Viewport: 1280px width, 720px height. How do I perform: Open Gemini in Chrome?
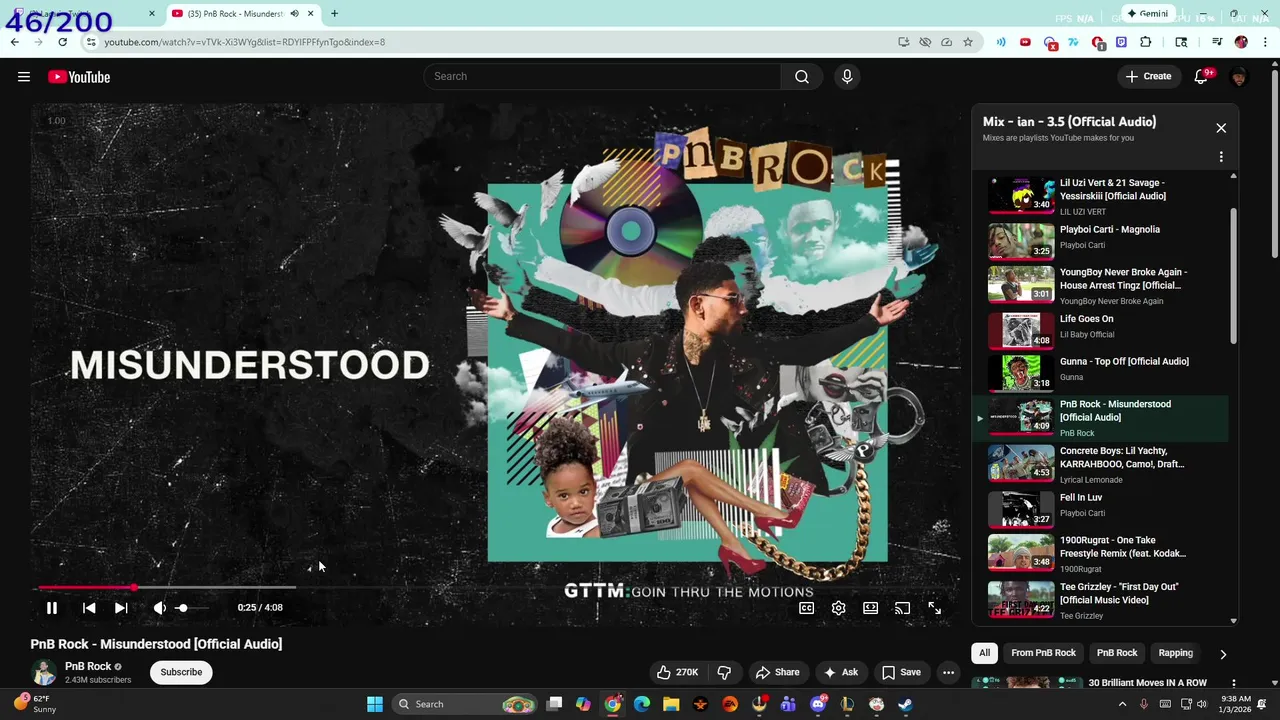(x=1147, y=14)
